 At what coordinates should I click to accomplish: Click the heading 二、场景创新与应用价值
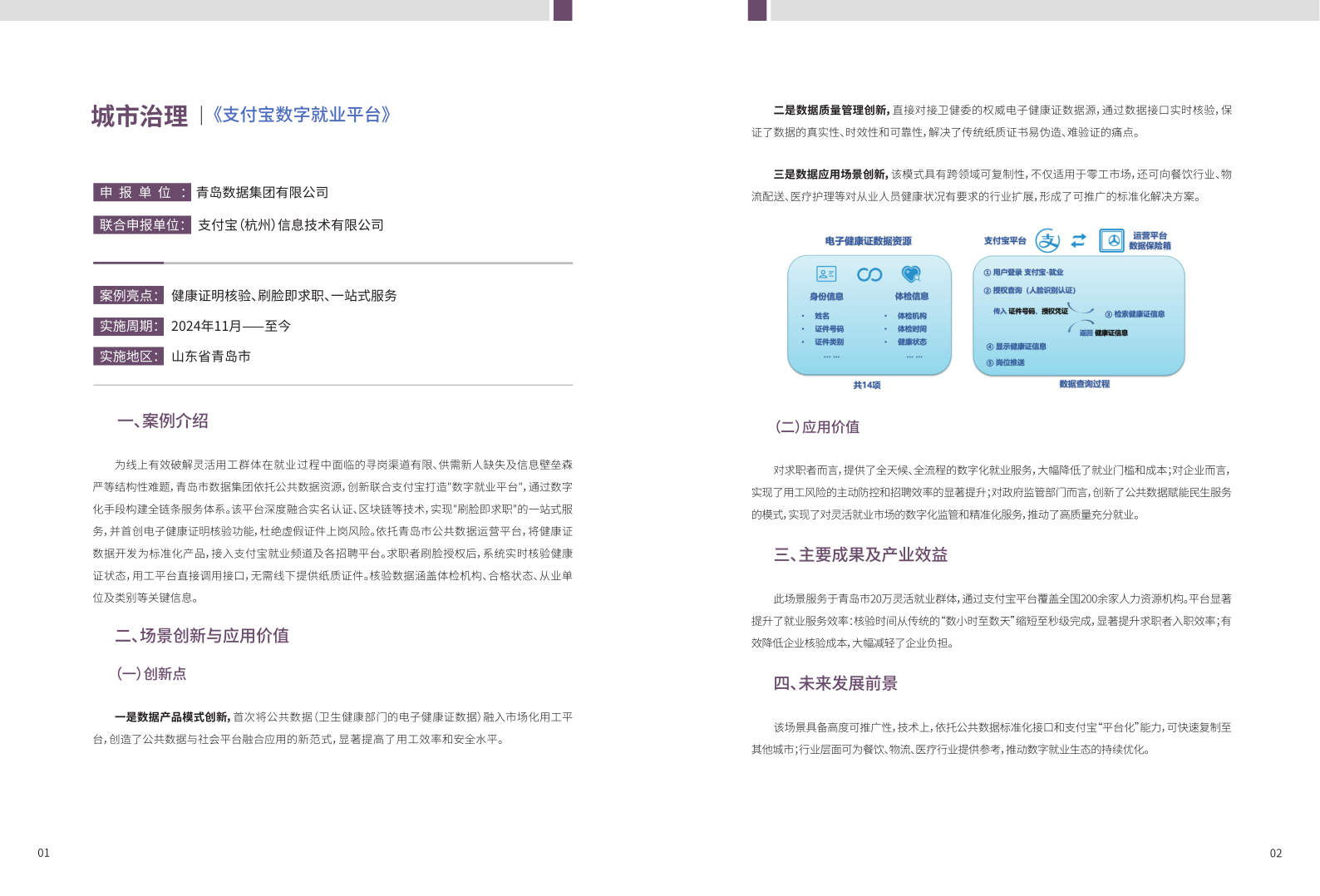[202, 636]
